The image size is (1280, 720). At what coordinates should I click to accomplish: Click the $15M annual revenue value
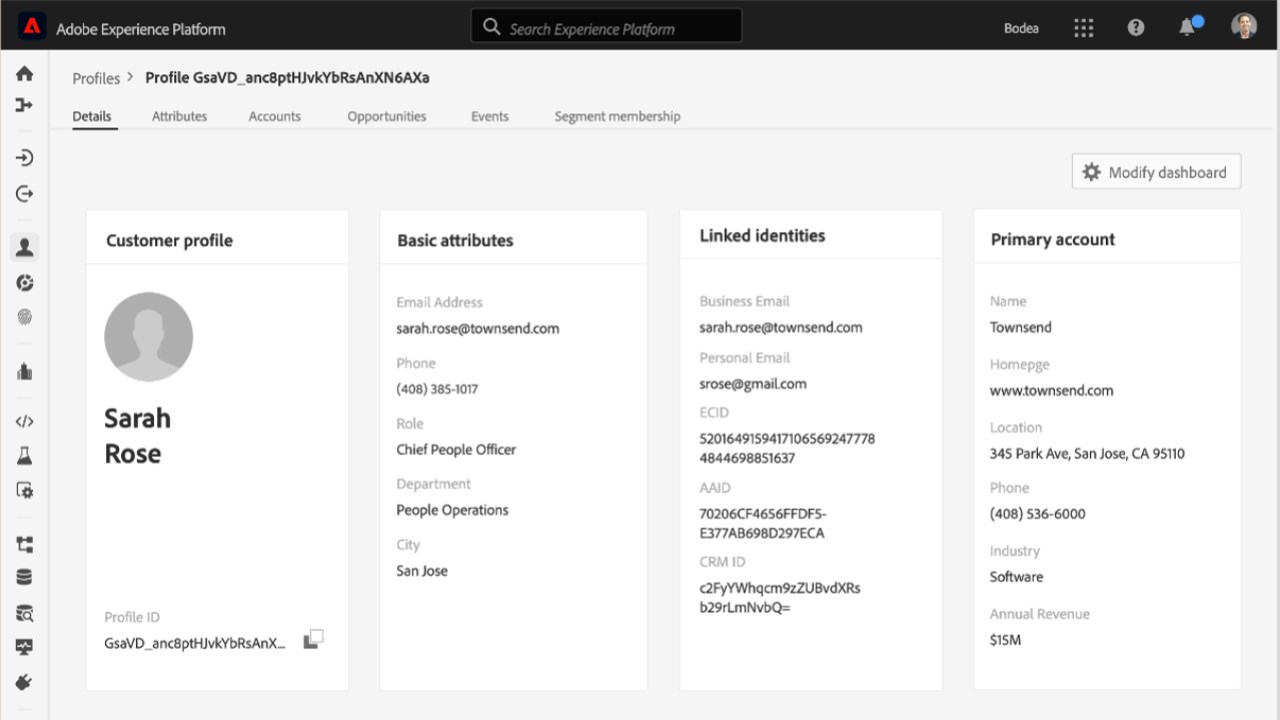1005,640
